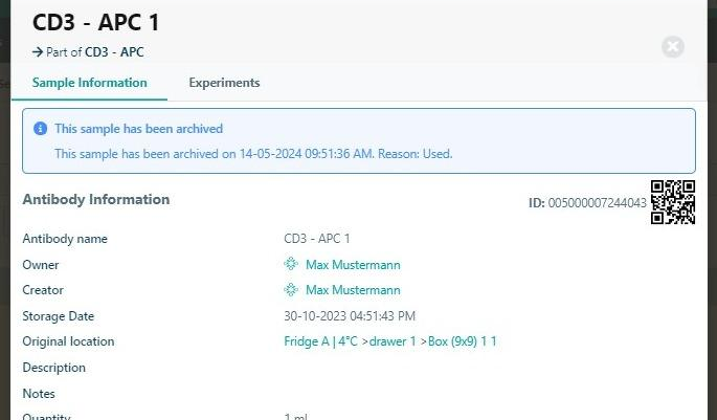Click the Storage Date value
Viewport: 717px width, 420px height.
point(349,316)
